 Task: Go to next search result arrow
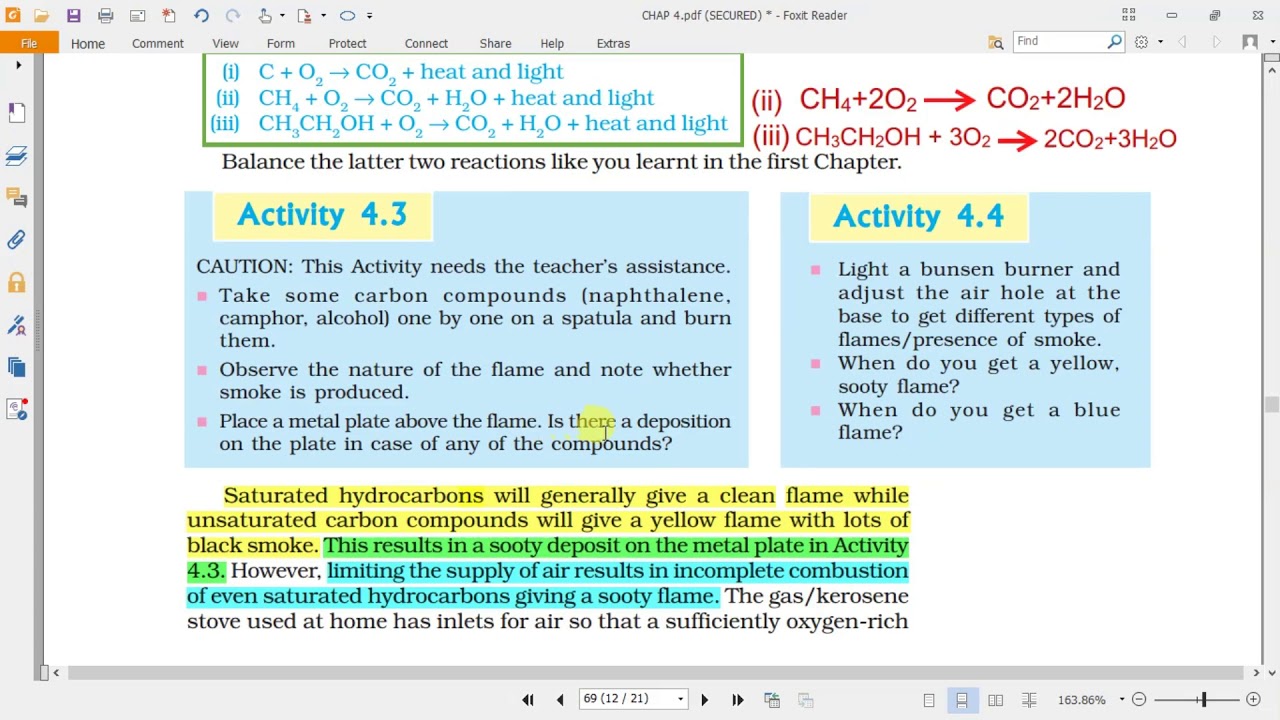pyautogui.click(x=1216, y=42)
